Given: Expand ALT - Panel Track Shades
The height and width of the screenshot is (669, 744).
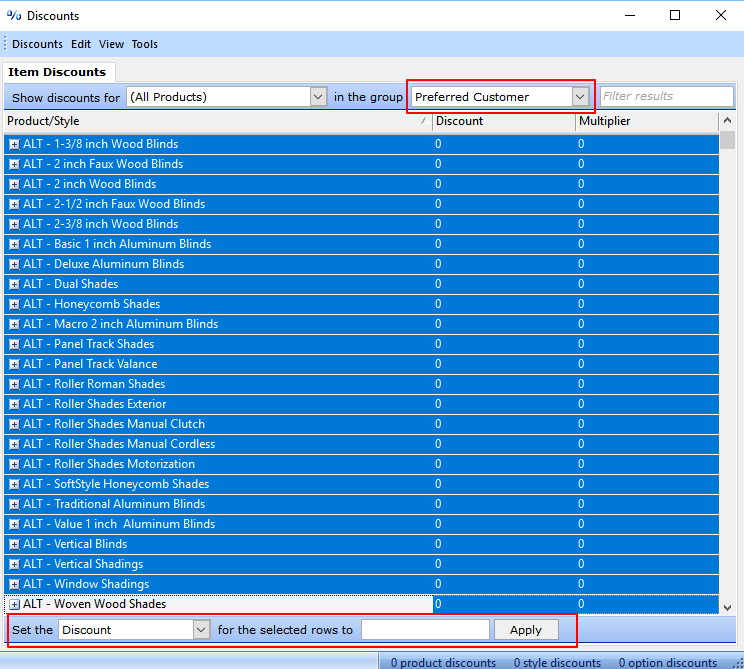Looking at the screenshot, I should click(x=15, y=344).
